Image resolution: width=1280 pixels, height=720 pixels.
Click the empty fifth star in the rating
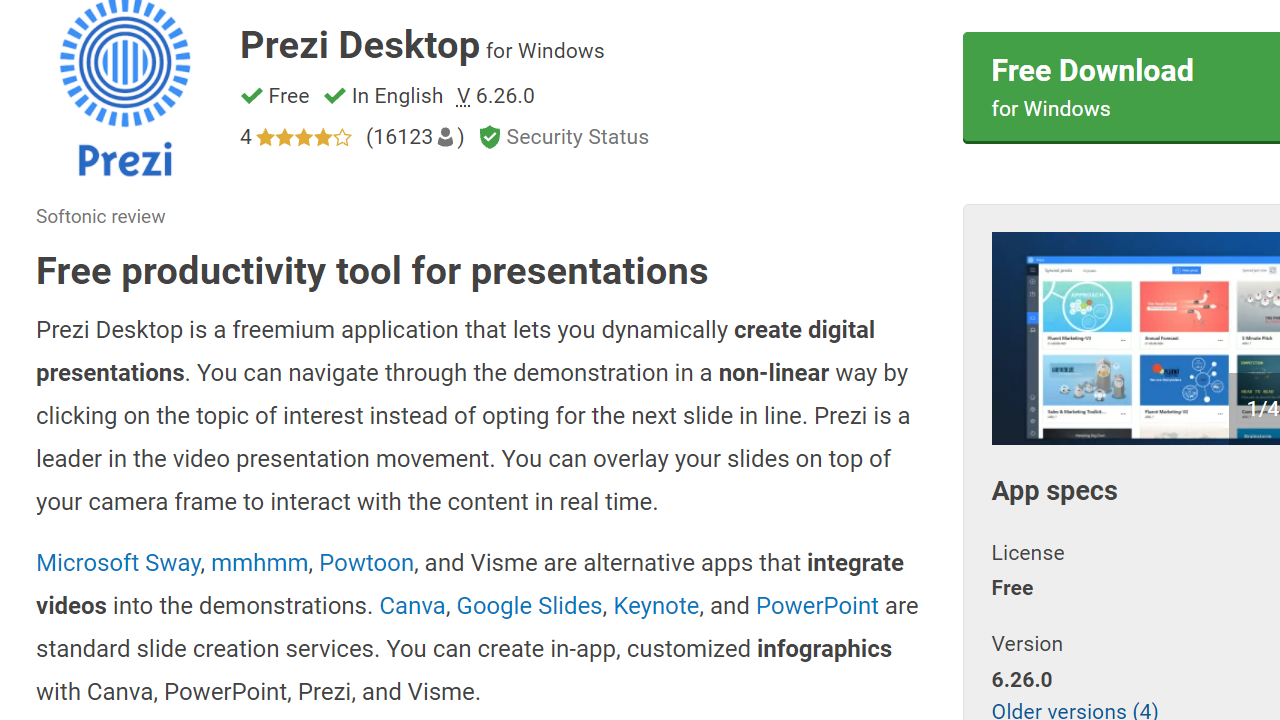[342, 137]
